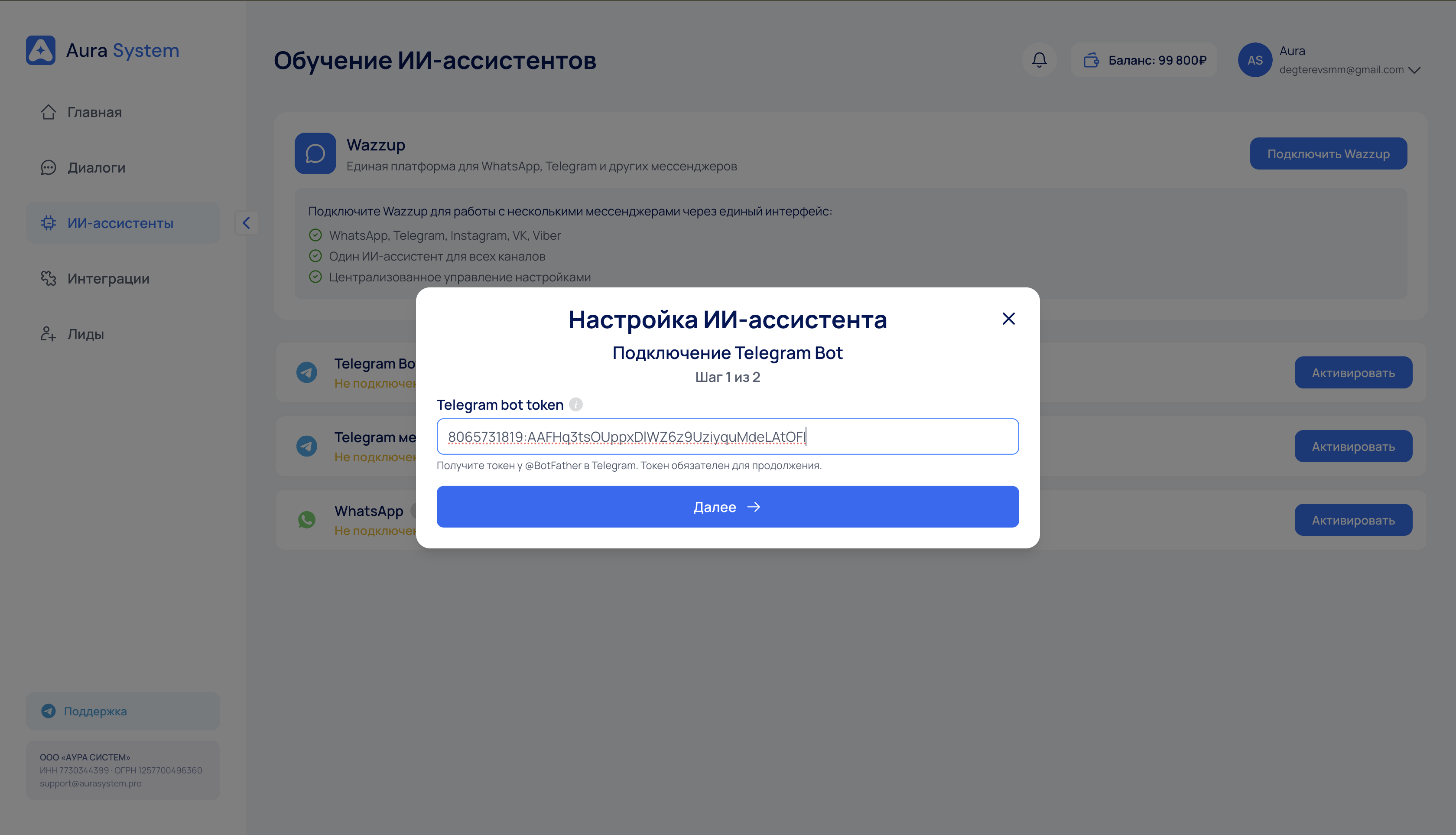Click the wallet balance icon

tap(1091, 60)
